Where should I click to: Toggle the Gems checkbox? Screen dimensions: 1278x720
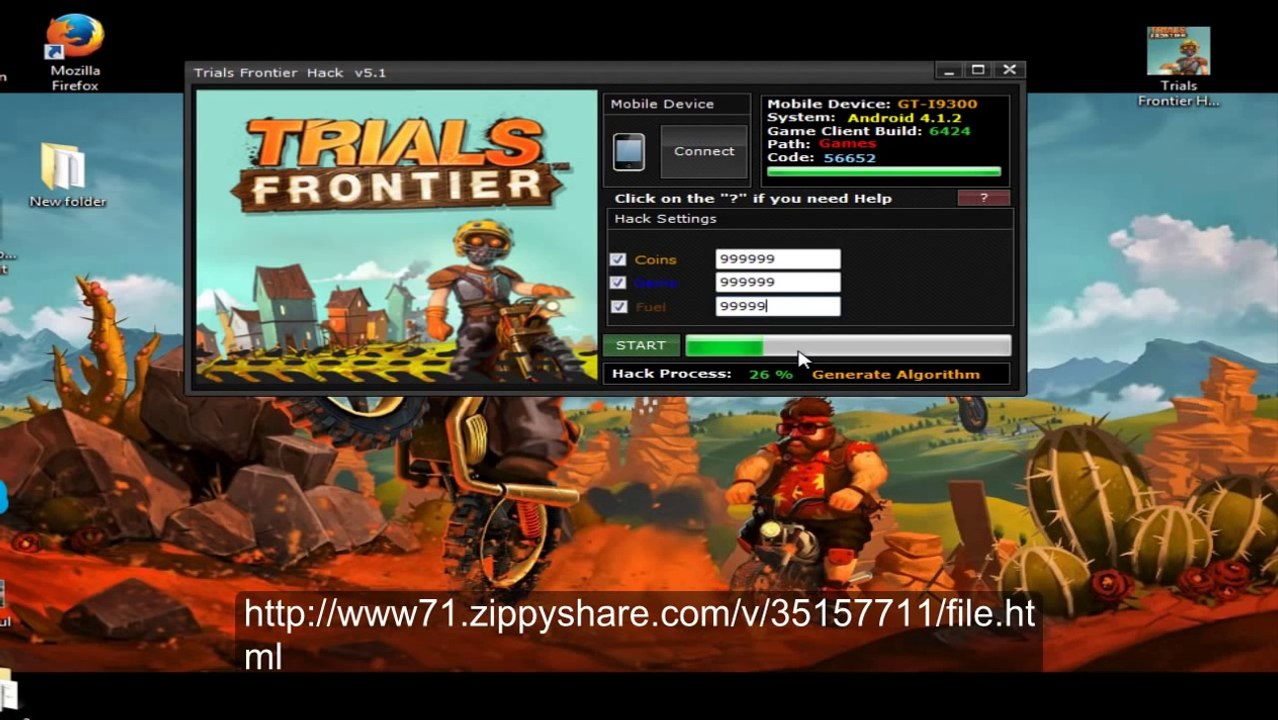point(618,283)
